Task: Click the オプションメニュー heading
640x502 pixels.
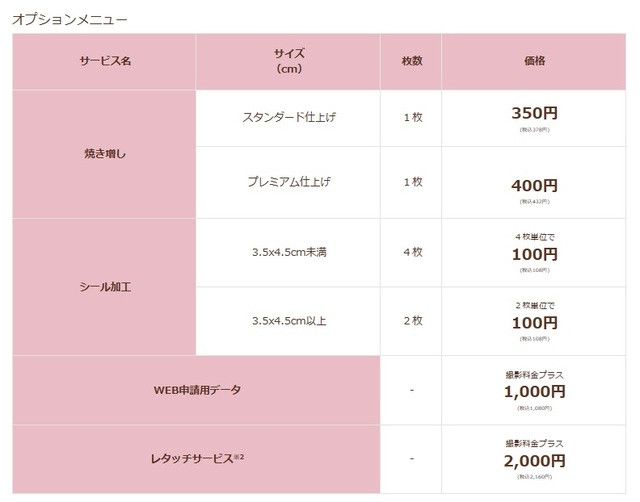Action: coord(69,18)
